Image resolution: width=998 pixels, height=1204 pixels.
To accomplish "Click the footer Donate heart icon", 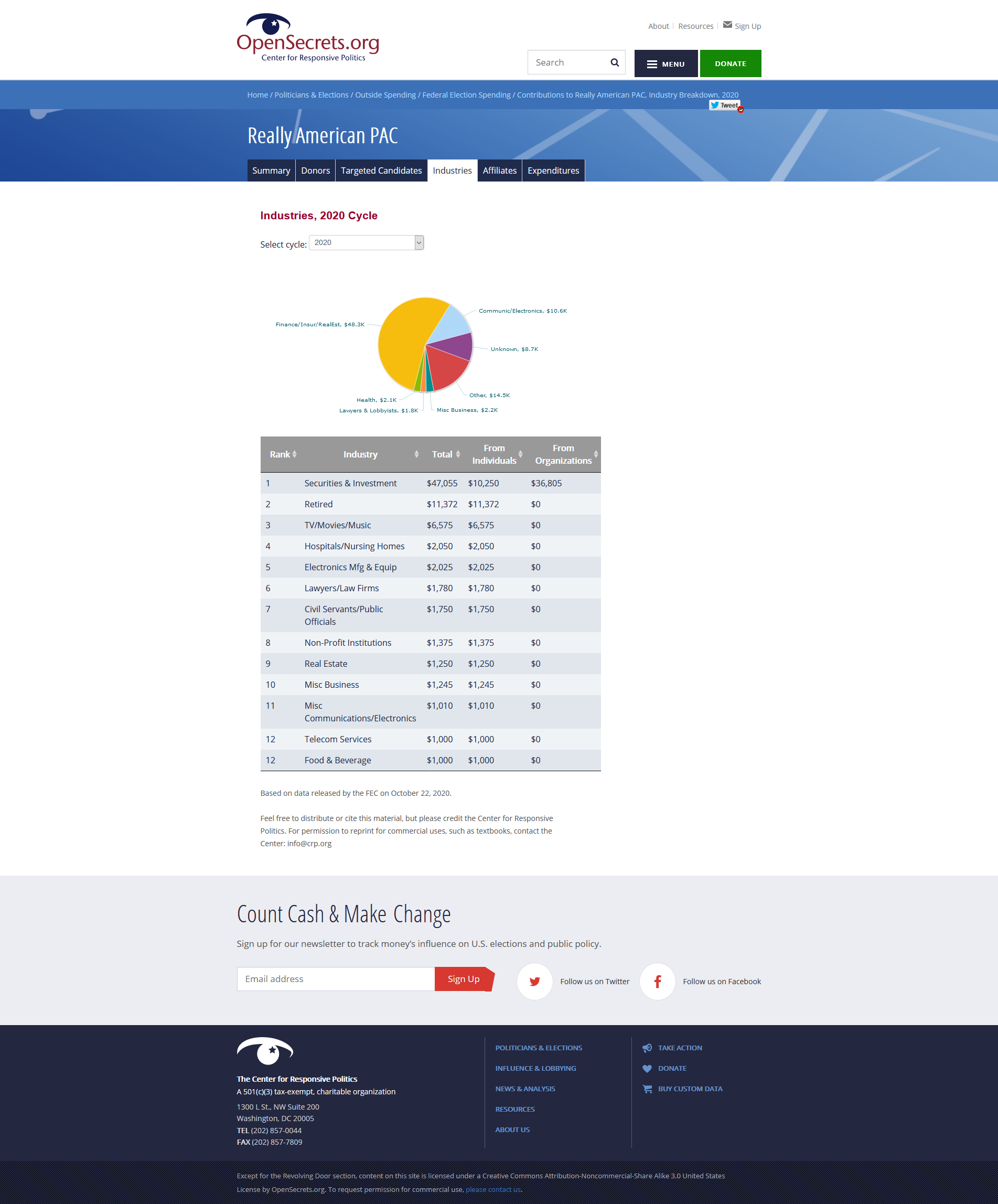I will [647, 1069].
